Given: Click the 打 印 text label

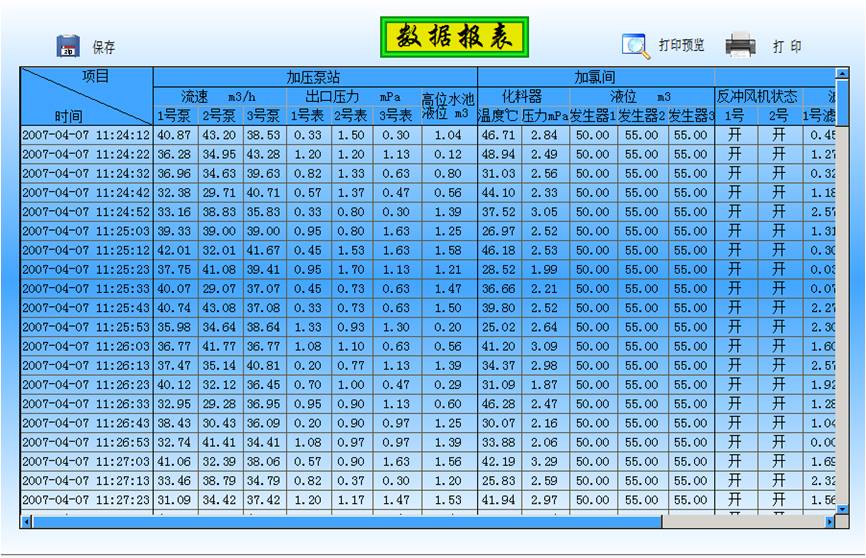Looking at the screenshot, I should [x=787, y=47].
